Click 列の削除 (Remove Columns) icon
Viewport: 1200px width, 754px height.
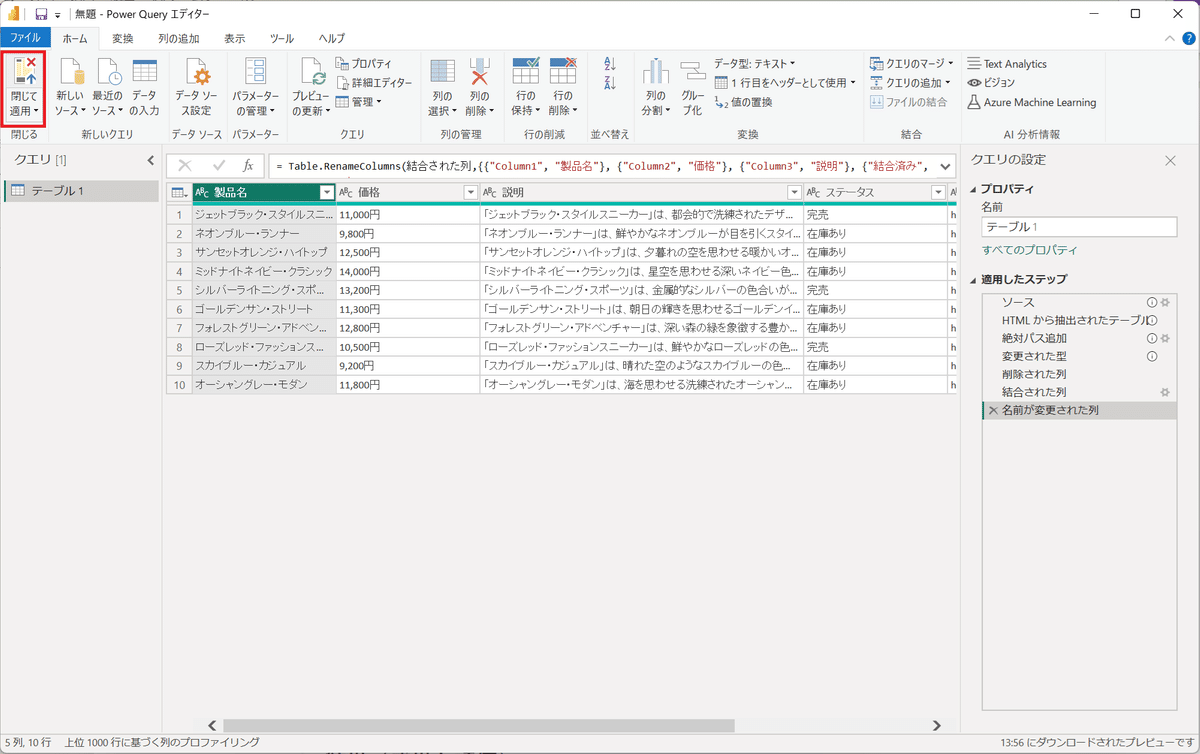(x=480, y=72)
